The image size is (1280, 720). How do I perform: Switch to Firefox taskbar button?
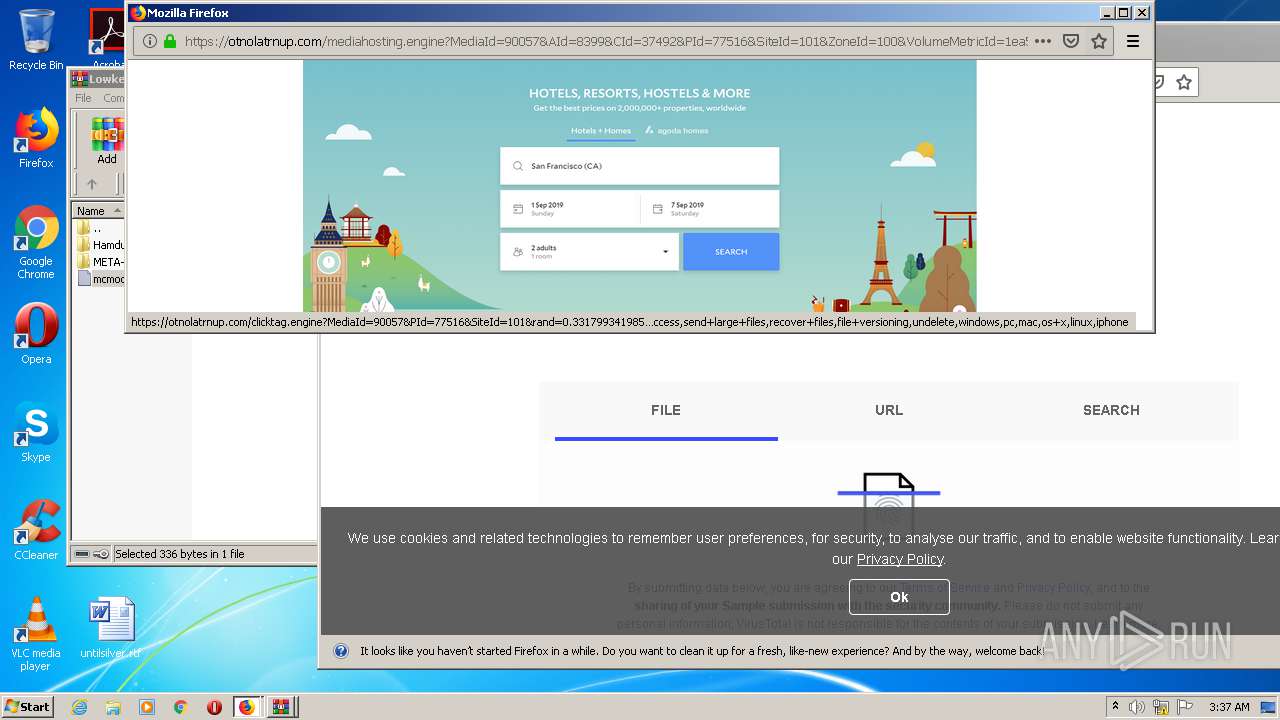pyautogui.click(x=247, y=707)
